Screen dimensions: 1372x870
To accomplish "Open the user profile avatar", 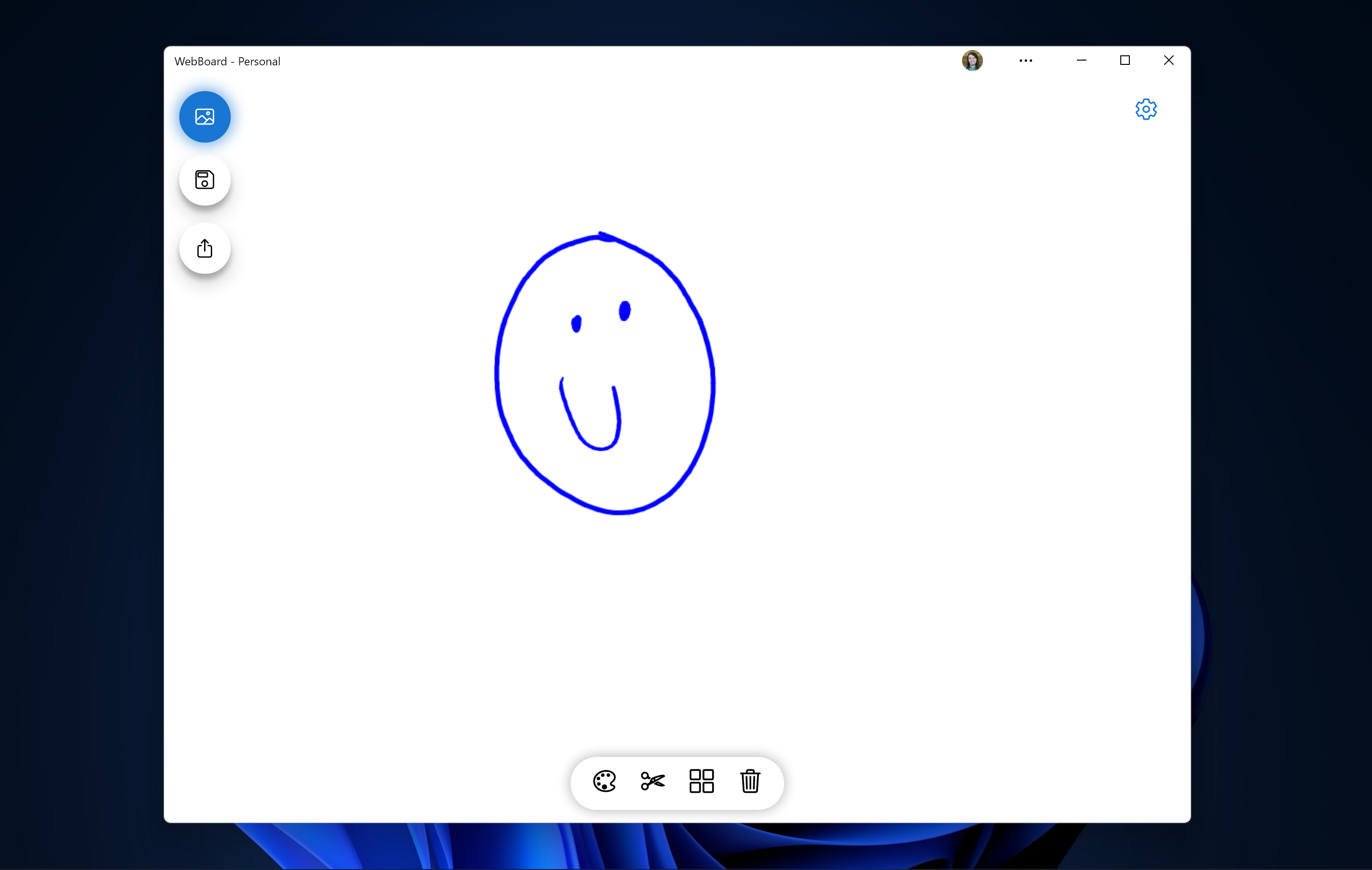I will click(972, 61).
